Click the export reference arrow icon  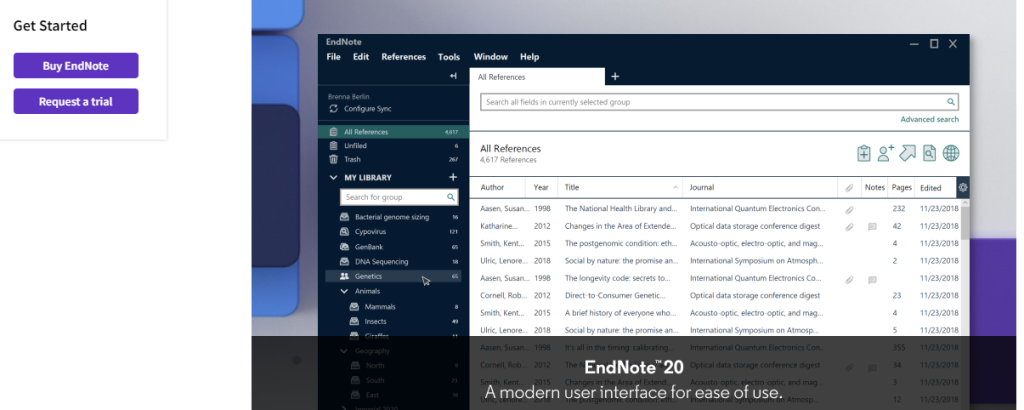point(908,153)
